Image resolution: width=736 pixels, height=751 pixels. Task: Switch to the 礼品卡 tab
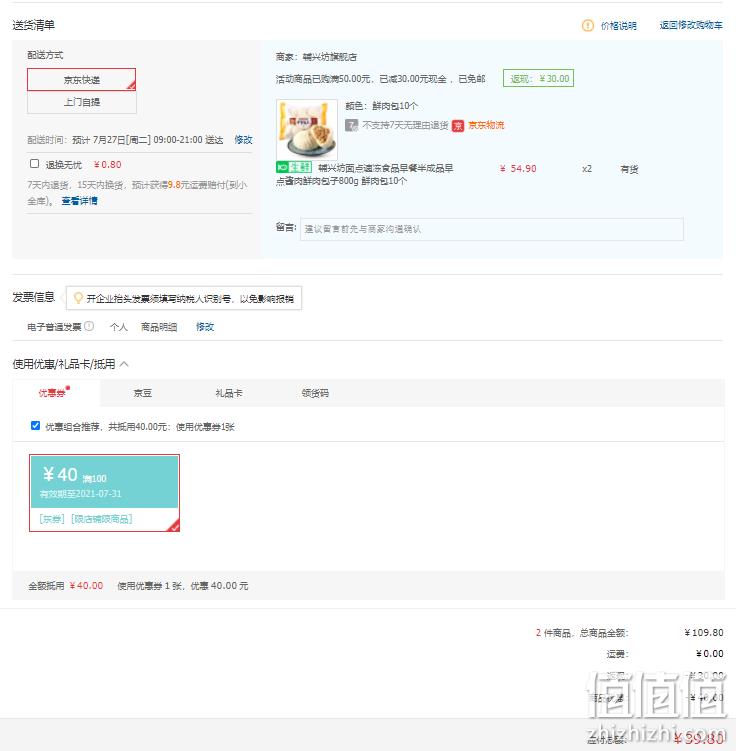[229, 393]
